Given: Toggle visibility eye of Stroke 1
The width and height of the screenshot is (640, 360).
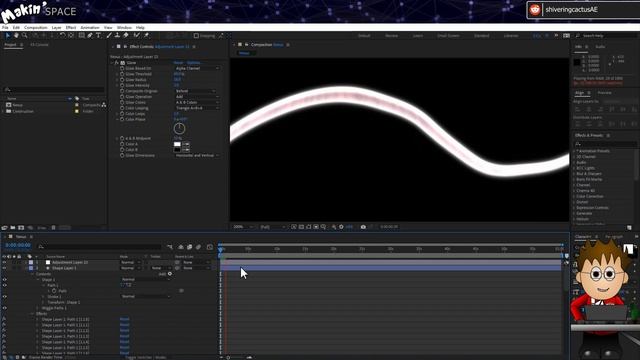Looking at the screenshot, I should pos(4,297).
